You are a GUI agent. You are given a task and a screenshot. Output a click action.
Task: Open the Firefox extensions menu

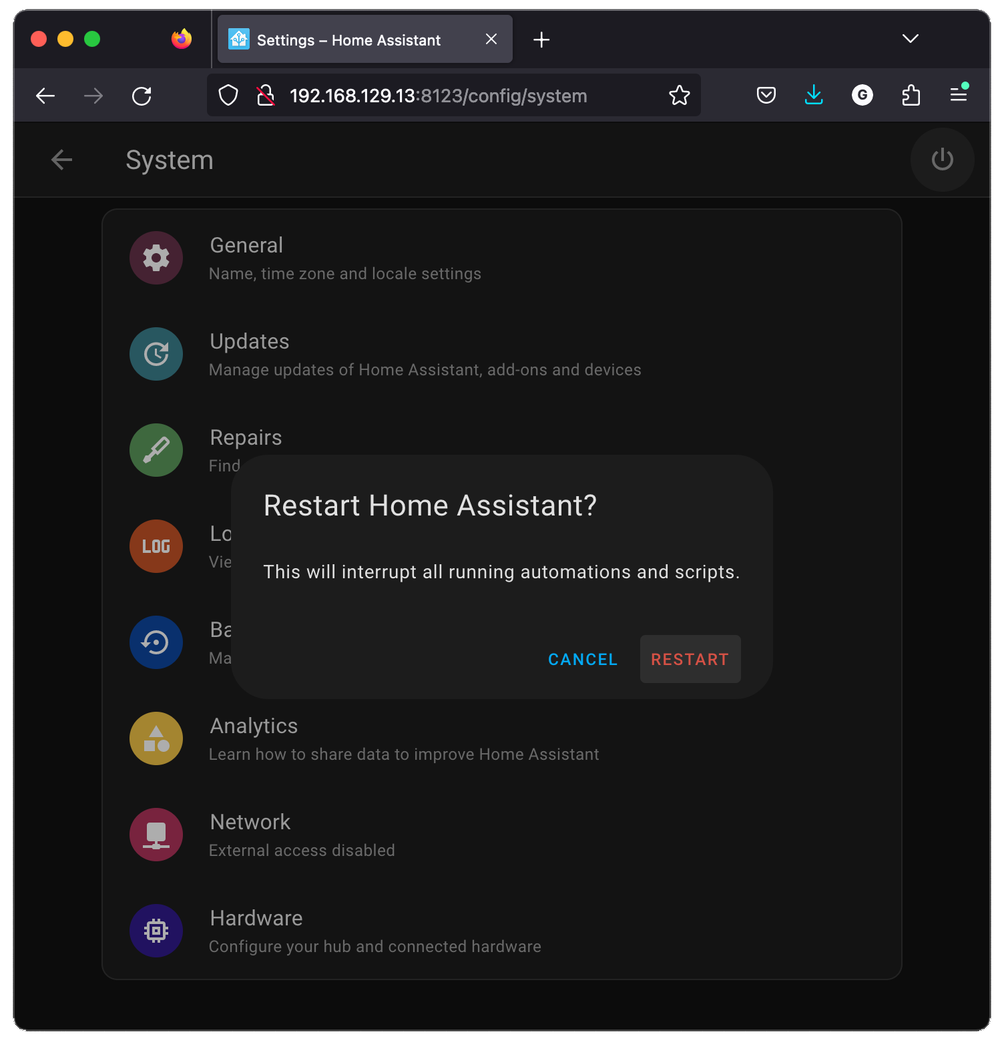pyautogui.click(x=911, y=95)
